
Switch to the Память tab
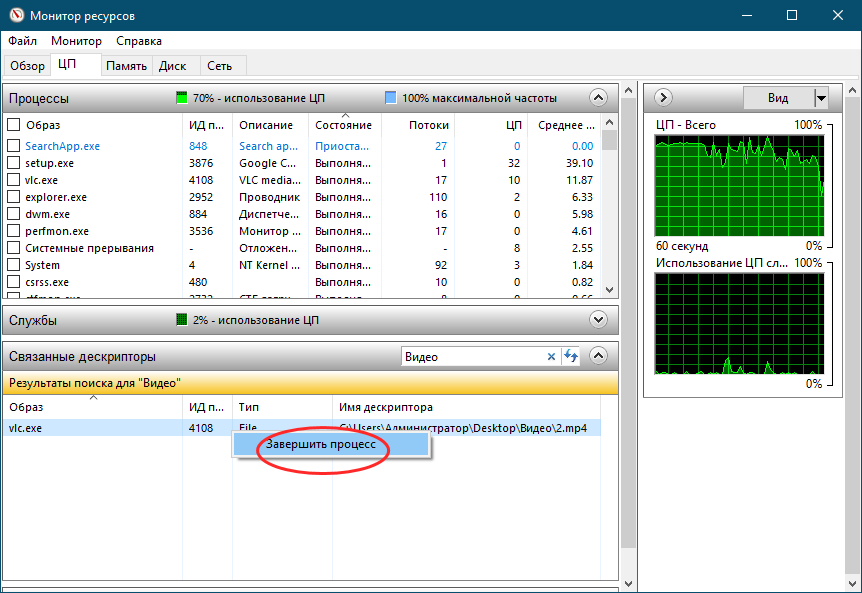[x=127, y=66]
